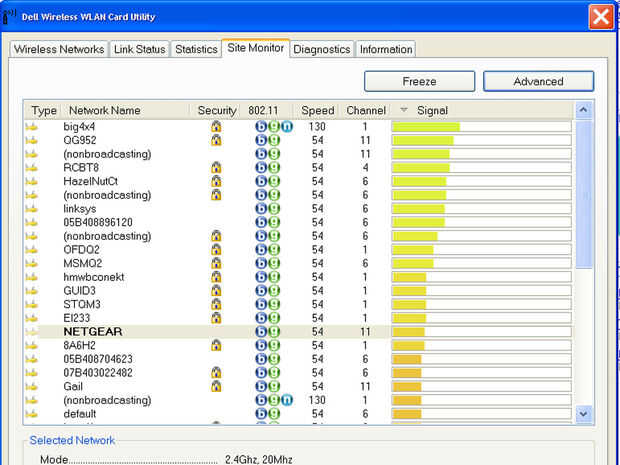Click the access point icon for RCBT8
This screenshot has height=465, width=620.
(32, 168)
